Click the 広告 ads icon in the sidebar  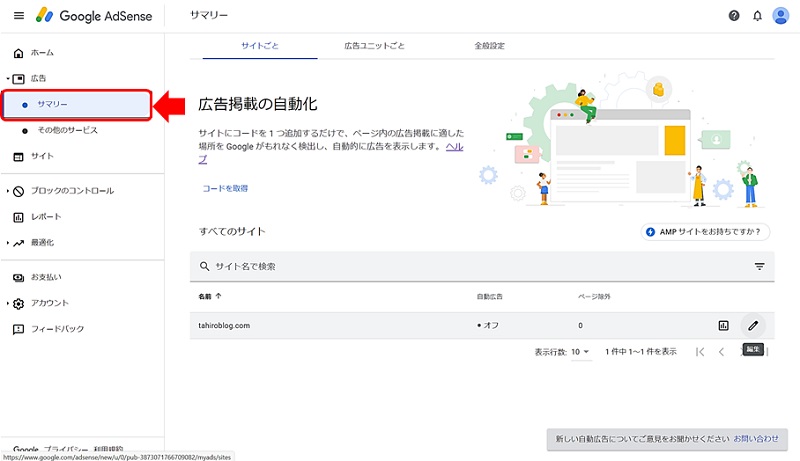click(x=18, y=79)
